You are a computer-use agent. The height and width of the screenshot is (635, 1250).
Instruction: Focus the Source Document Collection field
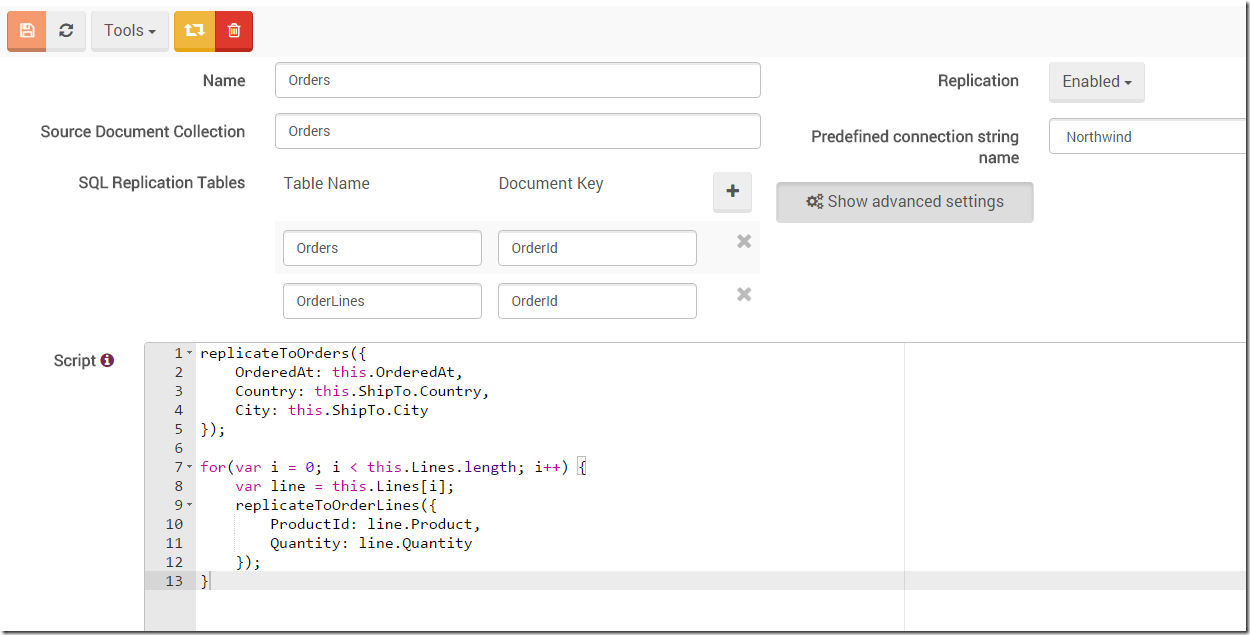517,131
